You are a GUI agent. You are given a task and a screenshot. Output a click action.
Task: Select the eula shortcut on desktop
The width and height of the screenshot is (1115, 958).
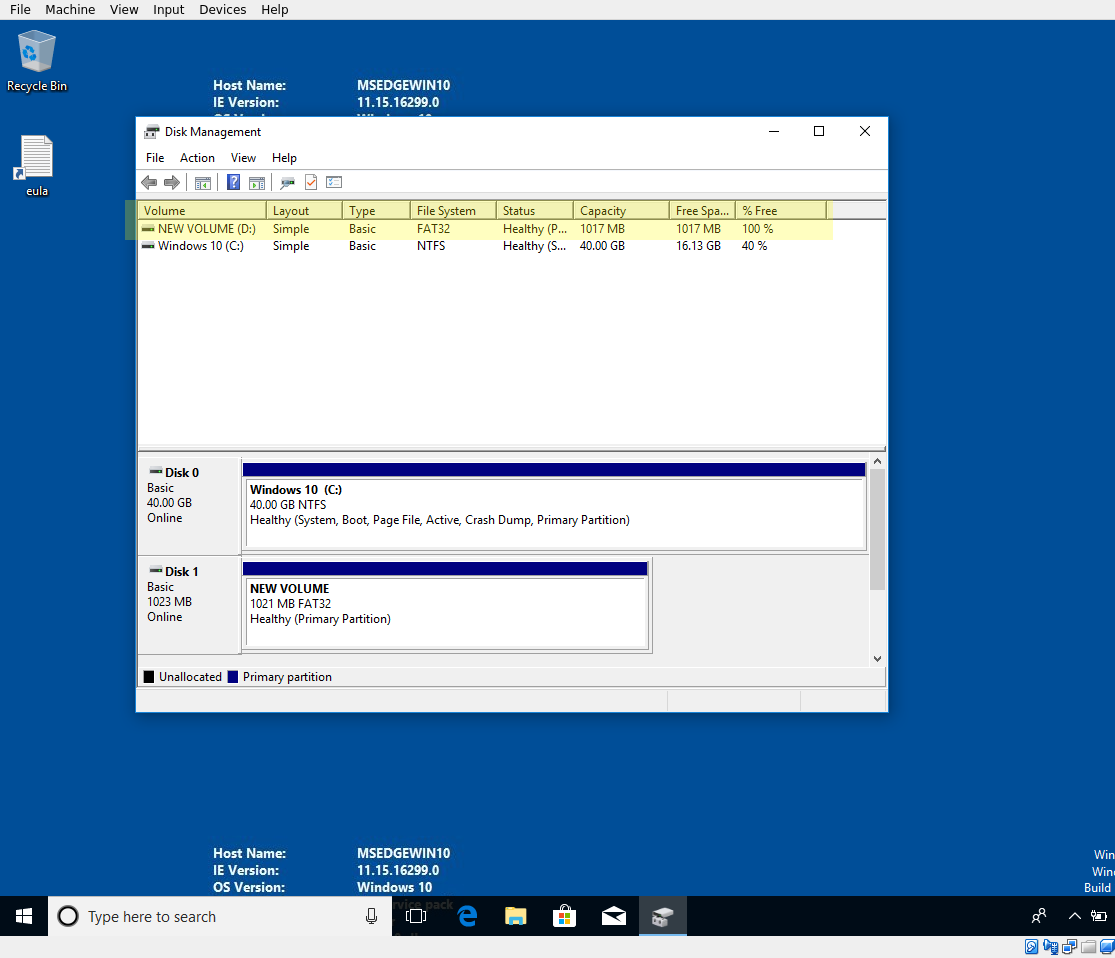[x=37, y=166]
